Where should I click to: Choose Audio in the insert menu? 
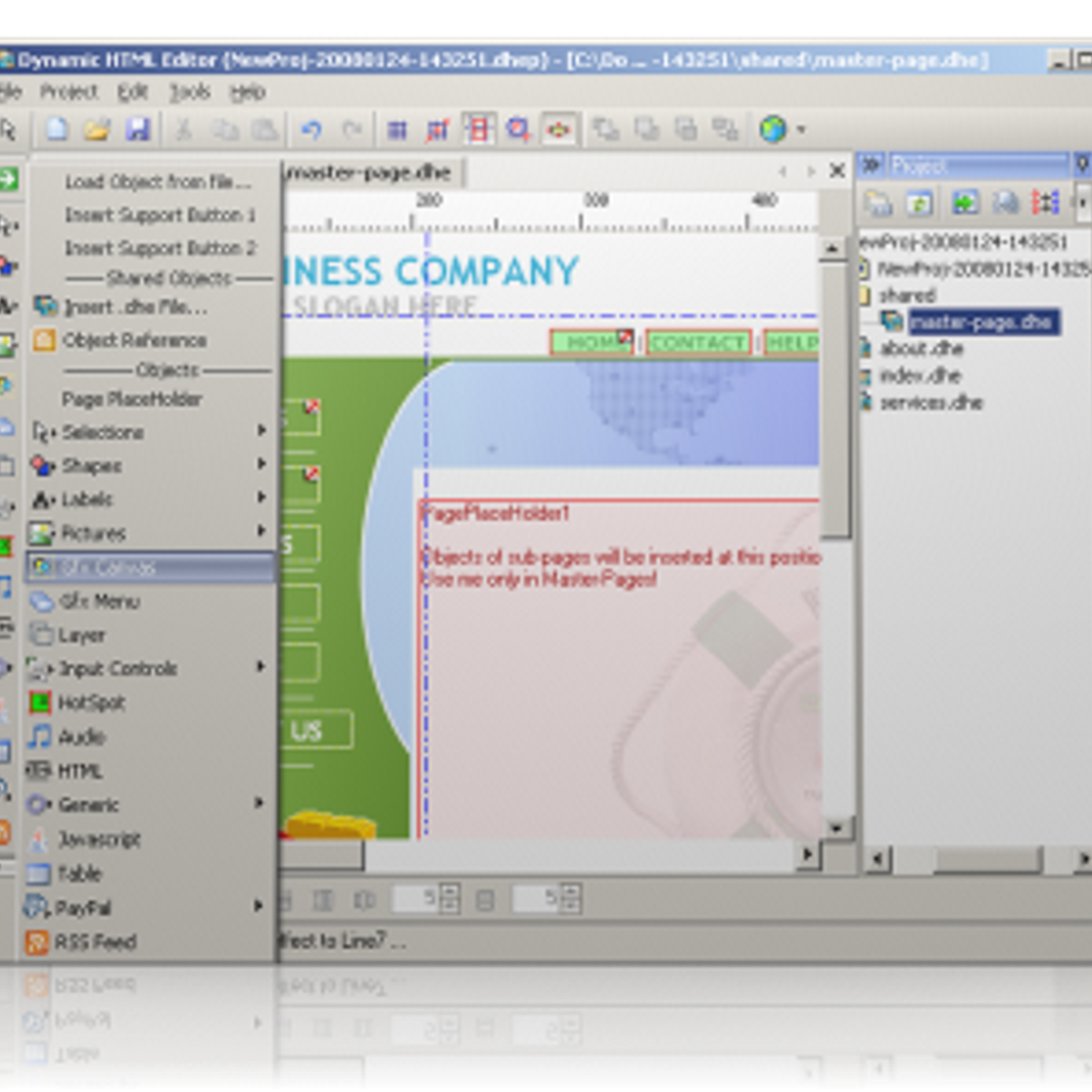click(82, 737)
